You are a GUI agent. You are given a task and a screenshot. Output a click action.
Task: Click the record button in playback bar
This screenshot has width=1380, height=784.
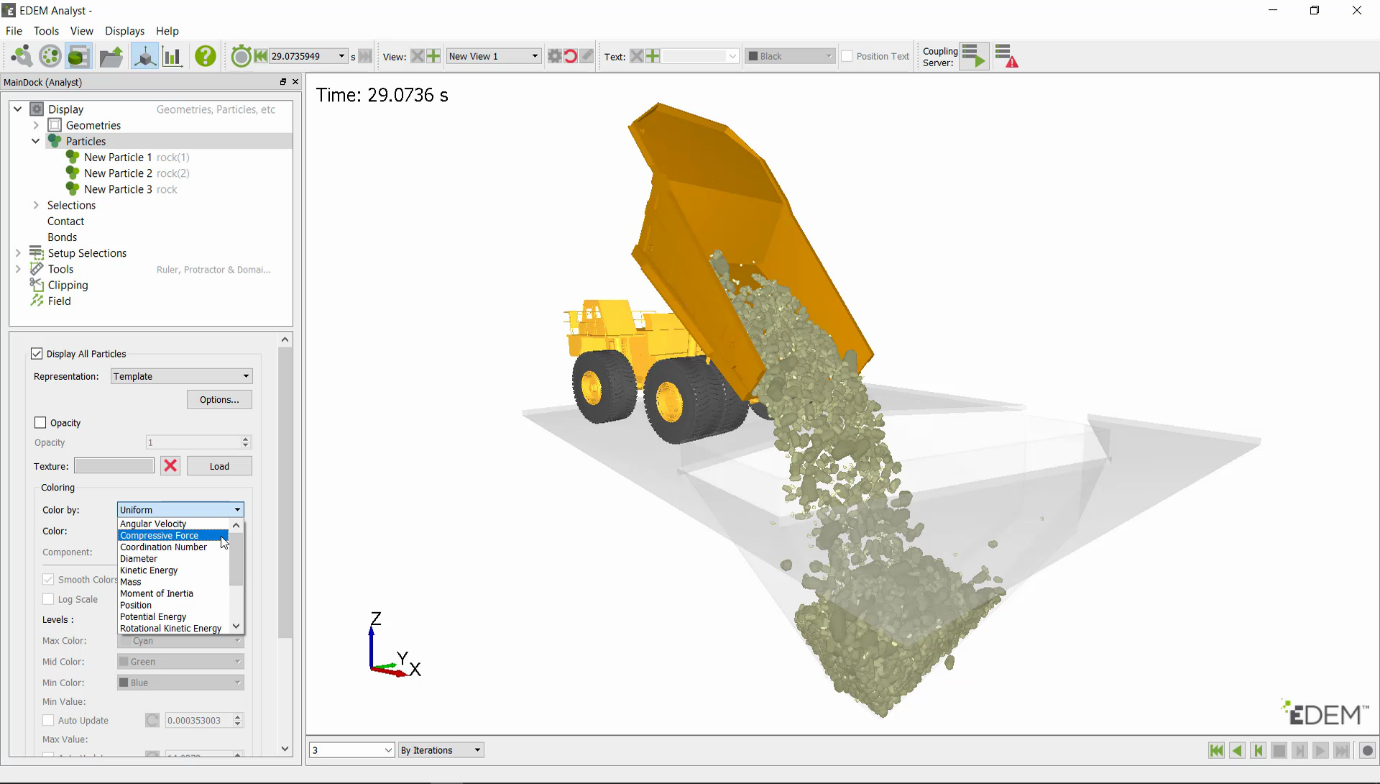(1367, 750)
